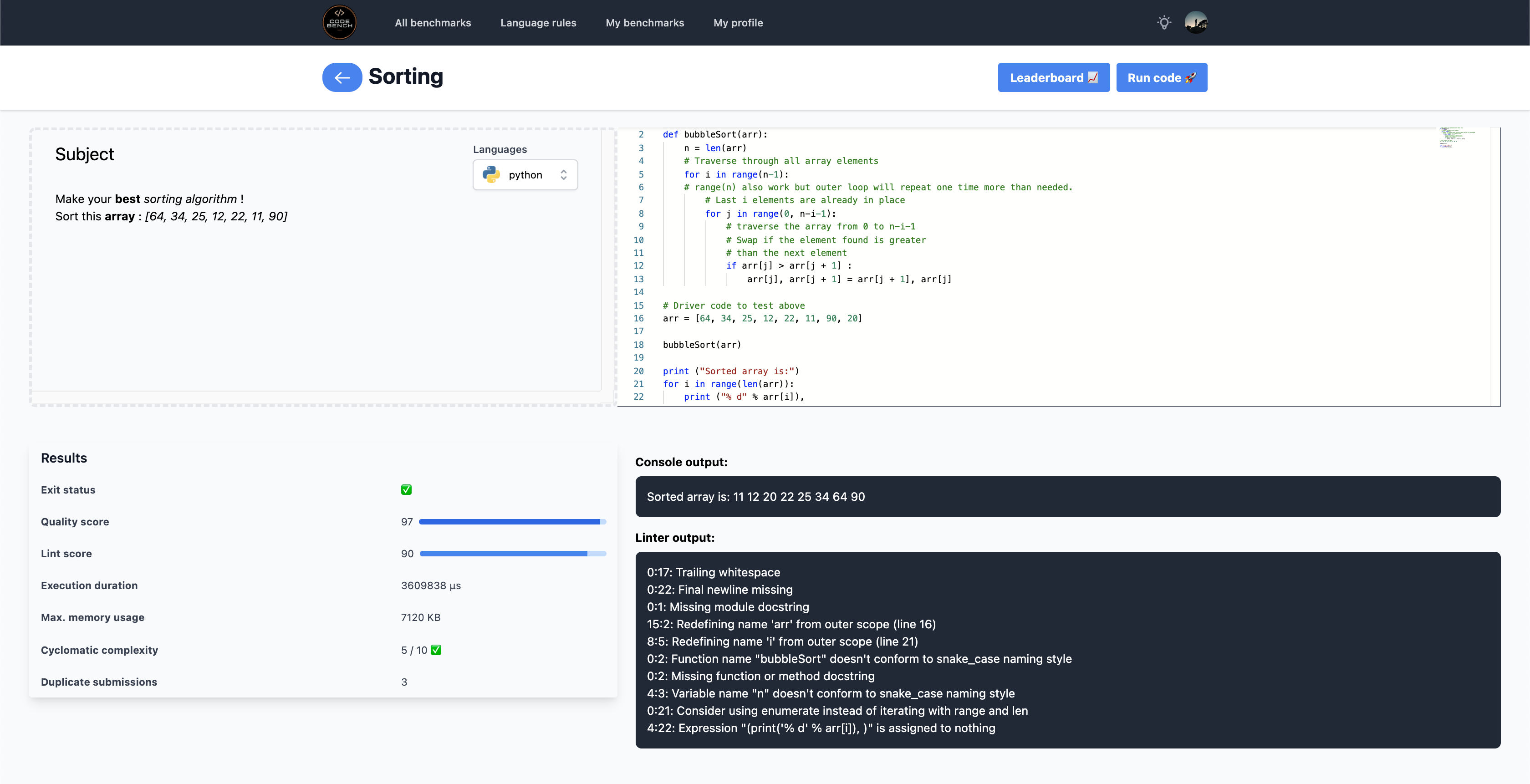Click the Sorting page title
The width and height of the screenshot is (1530, 784).
click(406, 76)
